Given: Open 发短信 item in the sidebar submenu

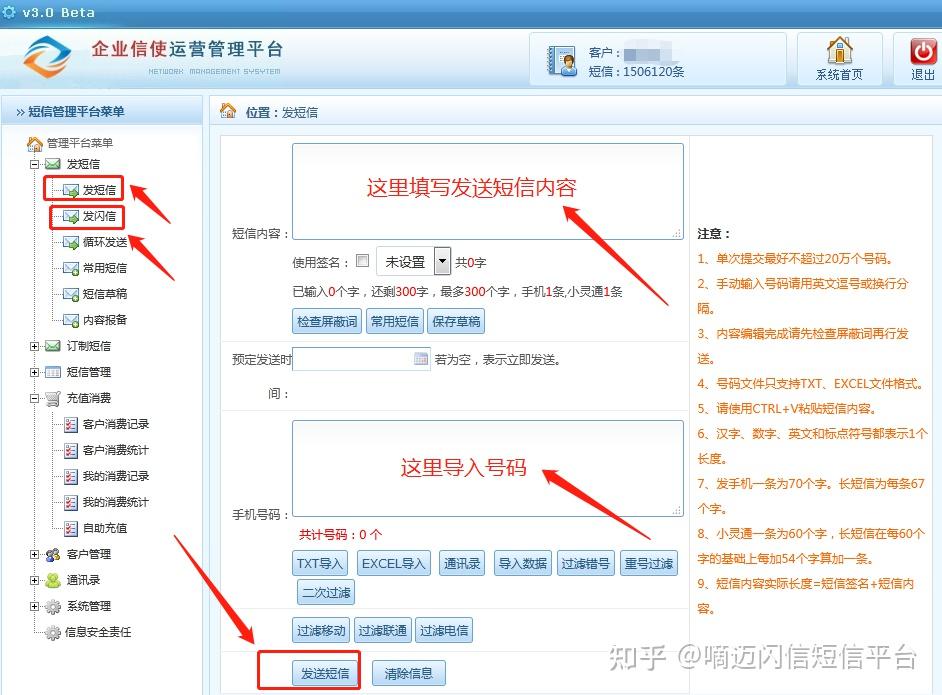Looking at the screenshot, I should point(99,190).
